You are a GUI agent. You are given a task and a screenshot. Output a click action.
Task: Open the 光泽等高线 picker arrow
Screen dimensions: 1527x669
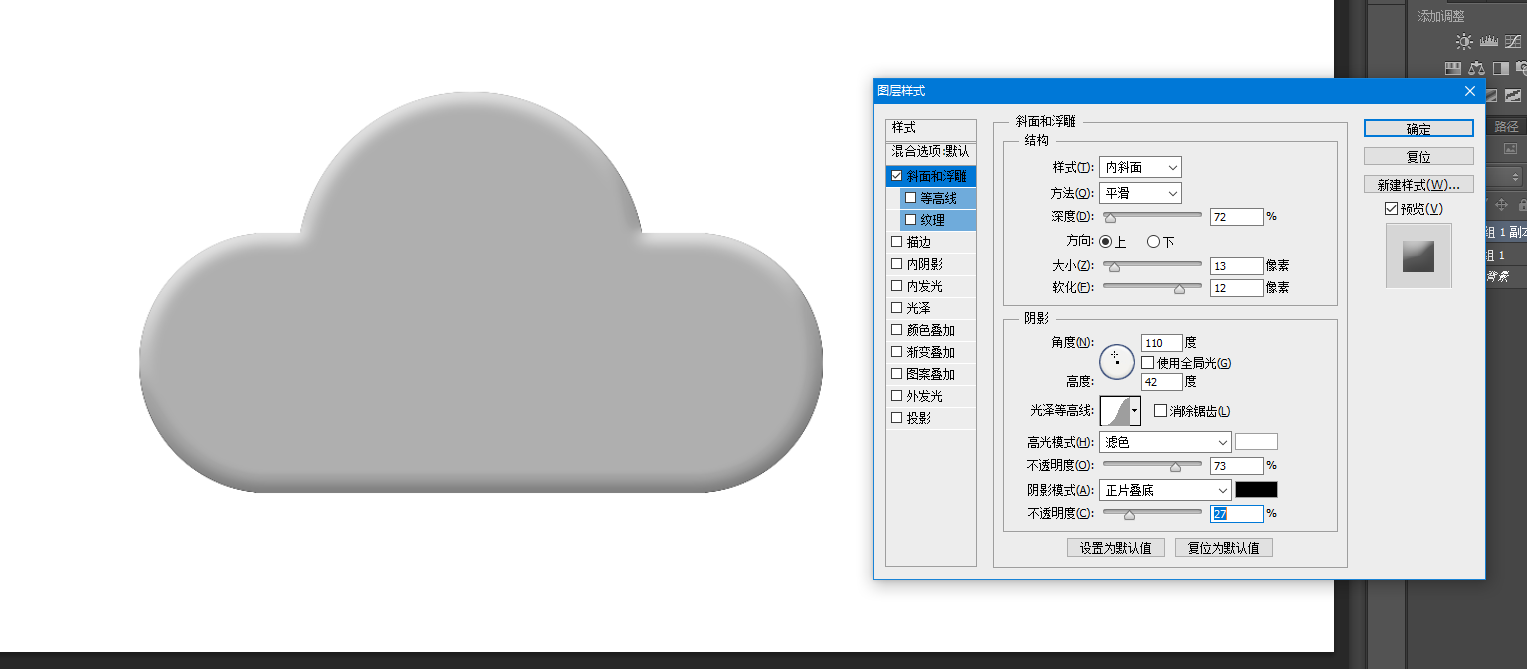coord(1135,411)
